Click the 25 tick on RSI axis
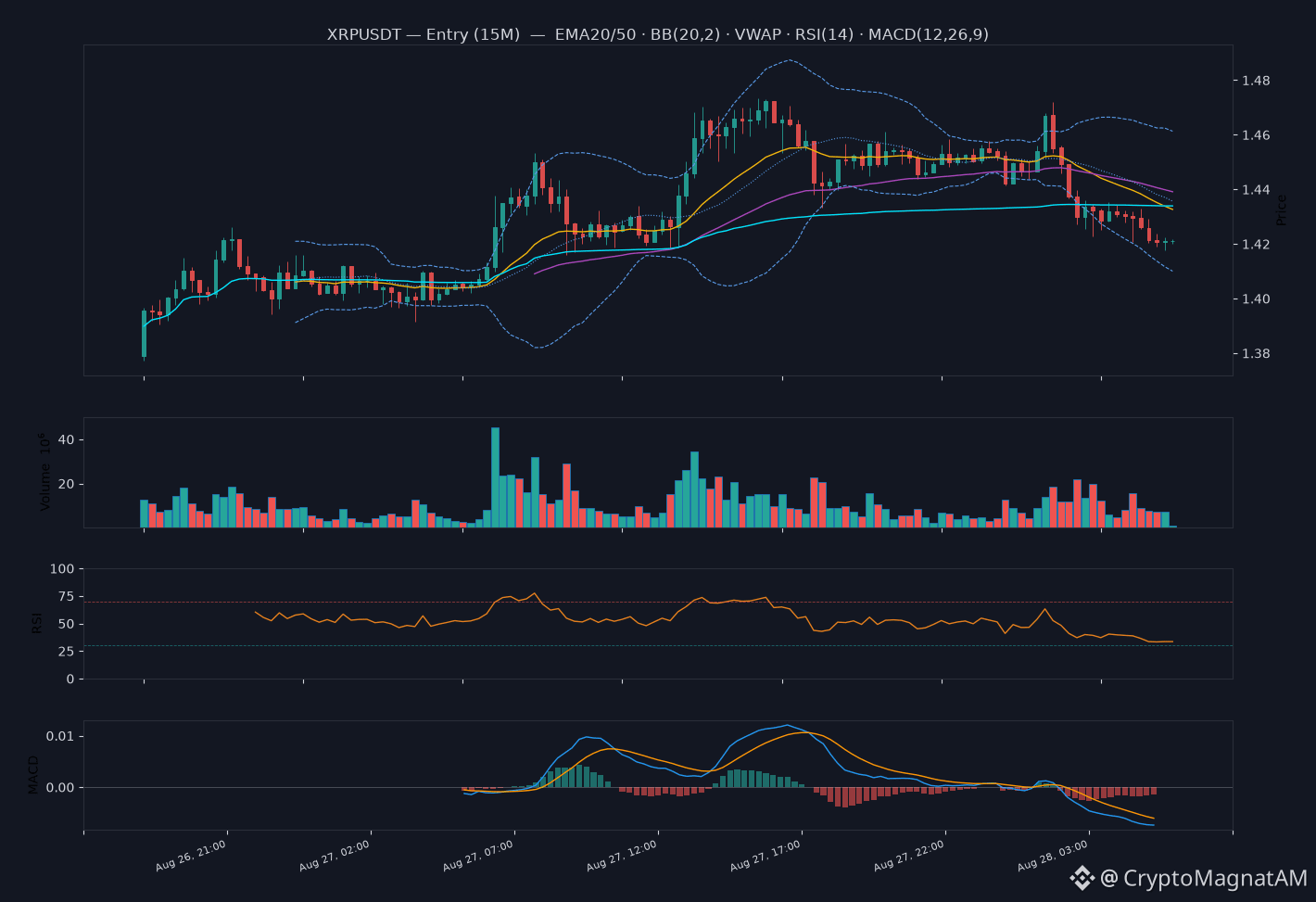The width and height of the screenshot is (1316, 902). coord(67,652)
